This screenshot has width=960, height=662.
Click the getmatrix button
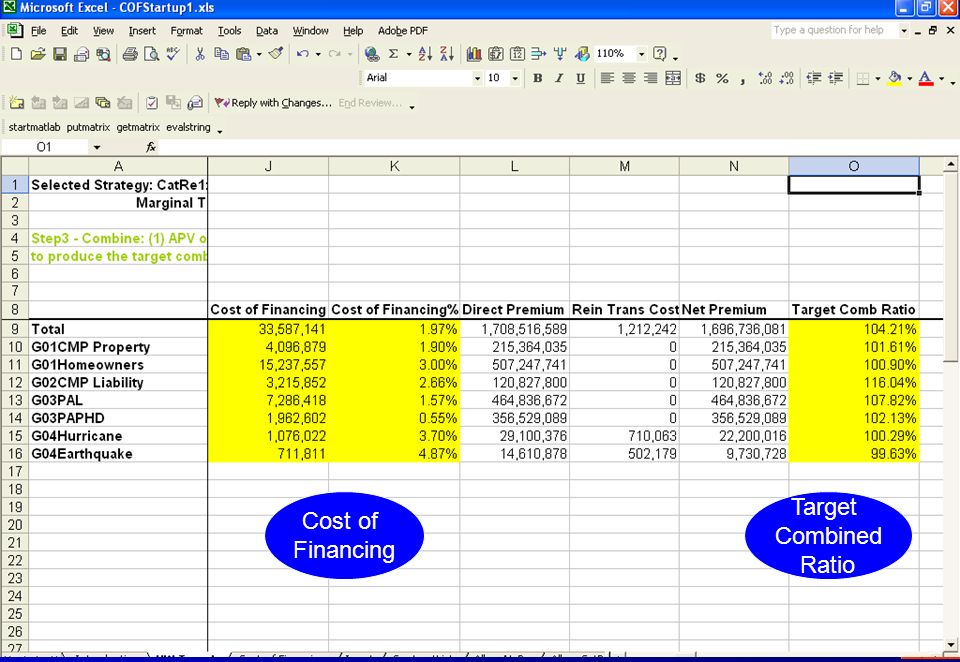pos(138,127)
